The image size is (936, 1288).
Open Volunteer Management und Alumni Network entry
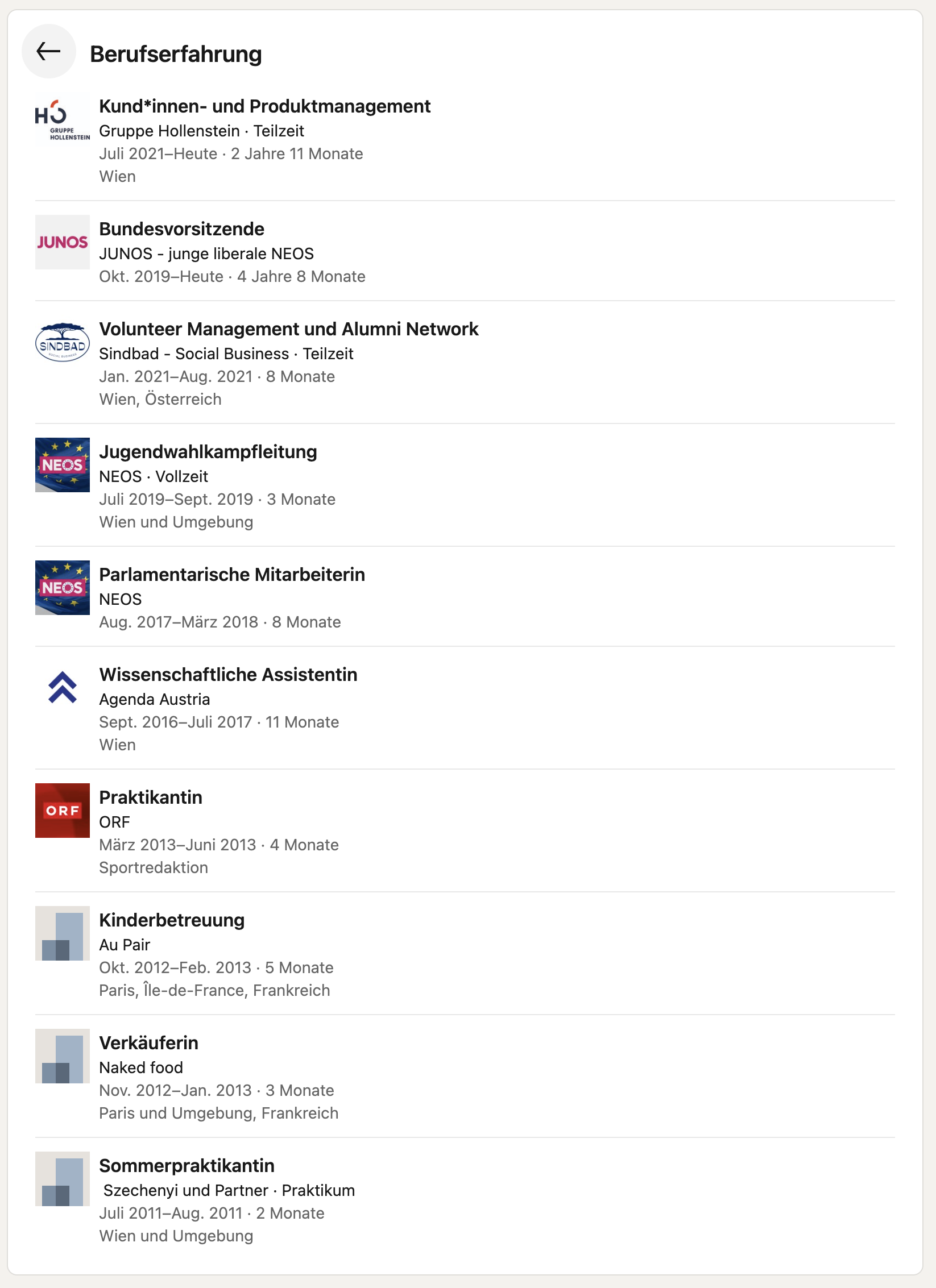pyautogui.click(x=289, y=329)
